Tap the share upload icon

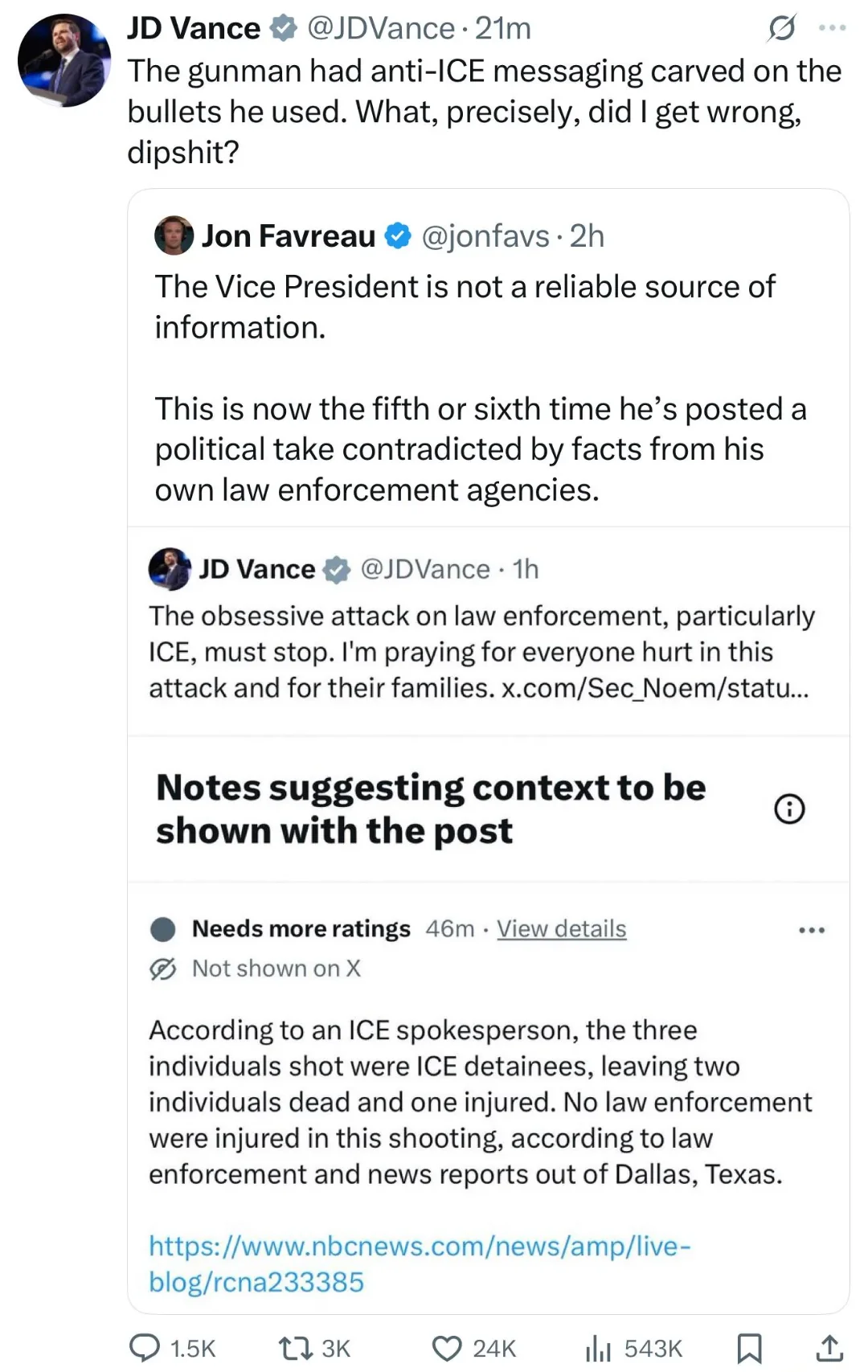coord(829,1347)
